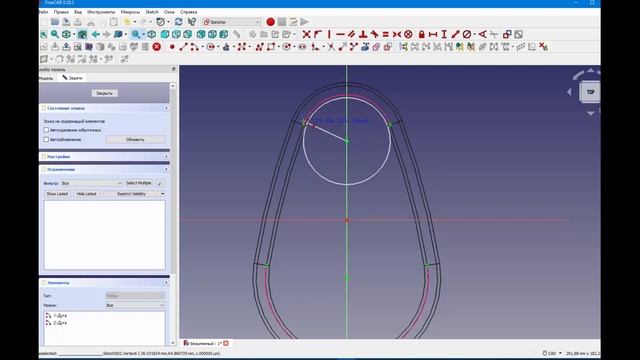This screenshot has height=360, width=640.
Task: Apply the symmetric constraint tool
Action: pos(396,34)
